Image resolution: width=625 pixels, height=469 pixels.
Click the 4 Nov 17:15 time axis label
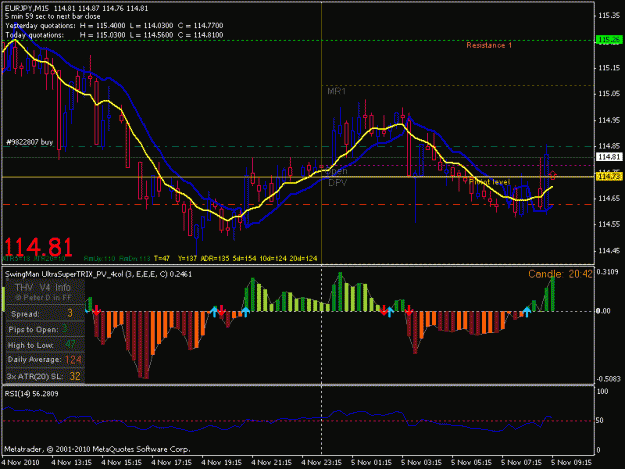pos(171,462)
